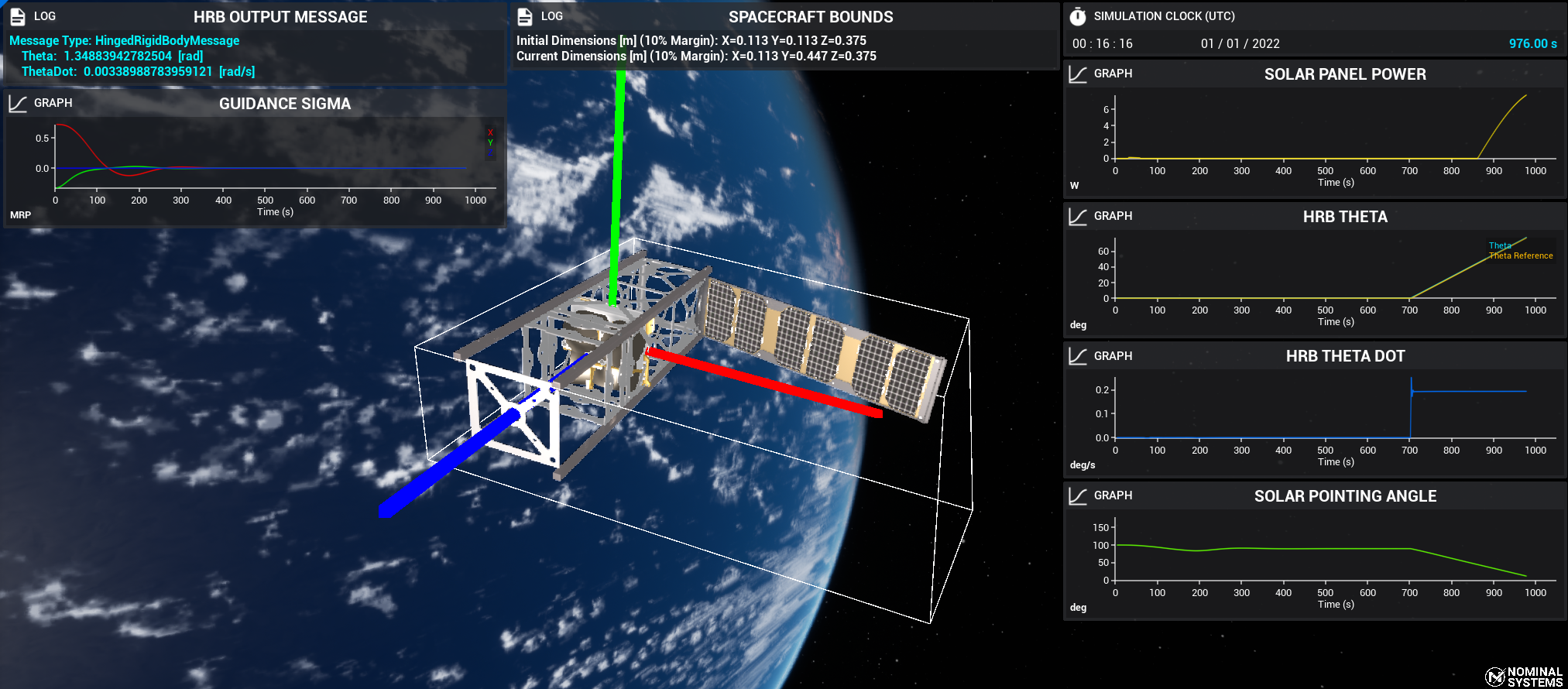1568x689 pixels.
Task: Click the ThetaDot value in output message
Action: 147,72
